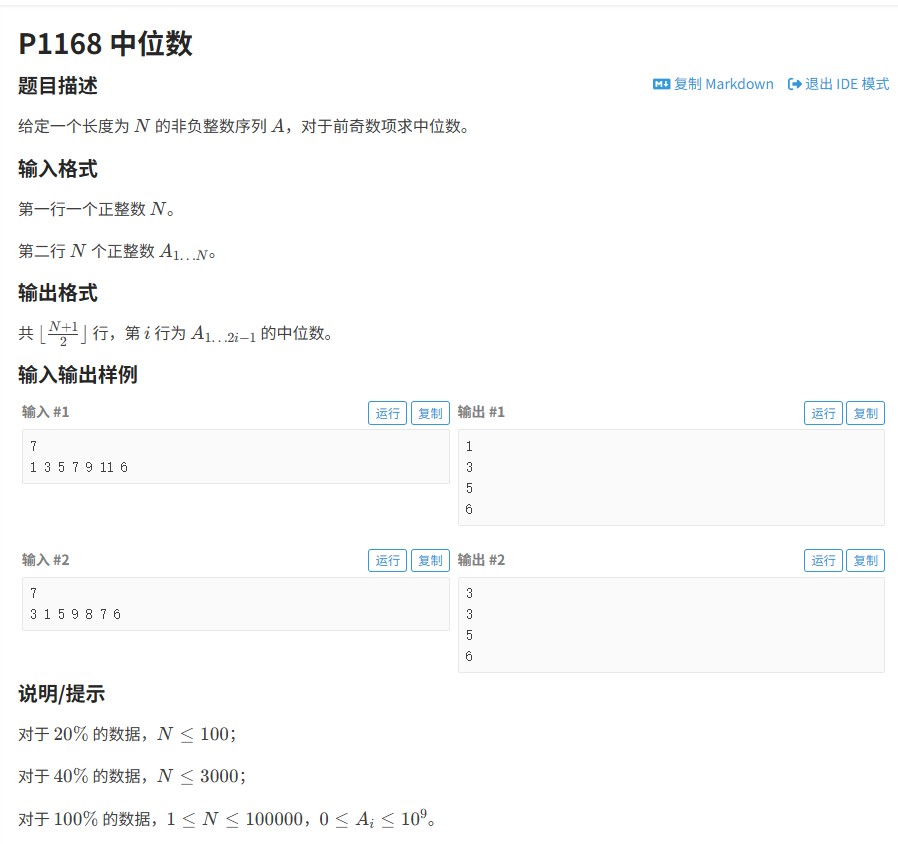Click inside the 输入 #2 sample text box
Screen dimensions: 898x844
[x=235, y=603]
